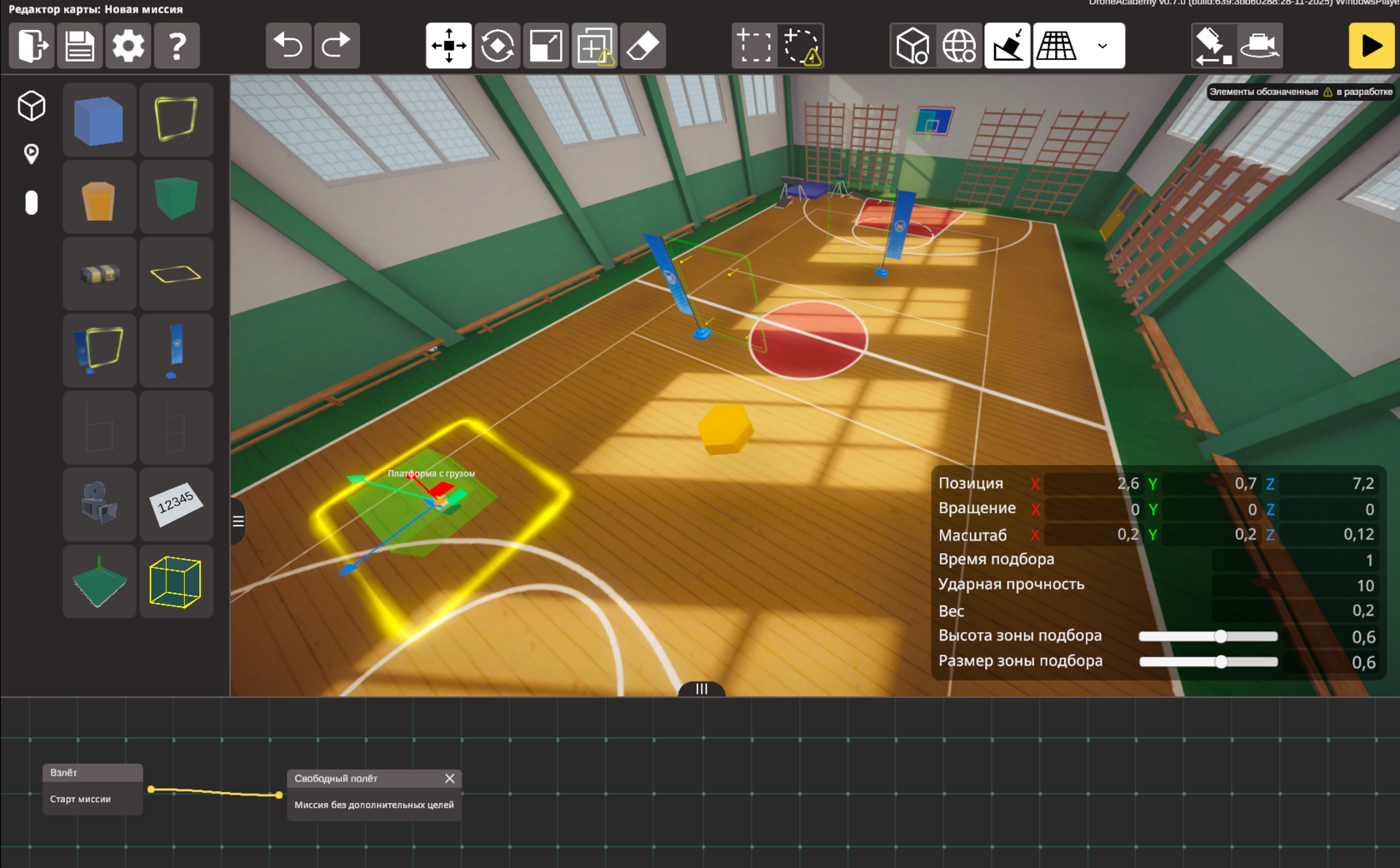Adjust the Высота зоны подбора slider

tap(1208, 636)
